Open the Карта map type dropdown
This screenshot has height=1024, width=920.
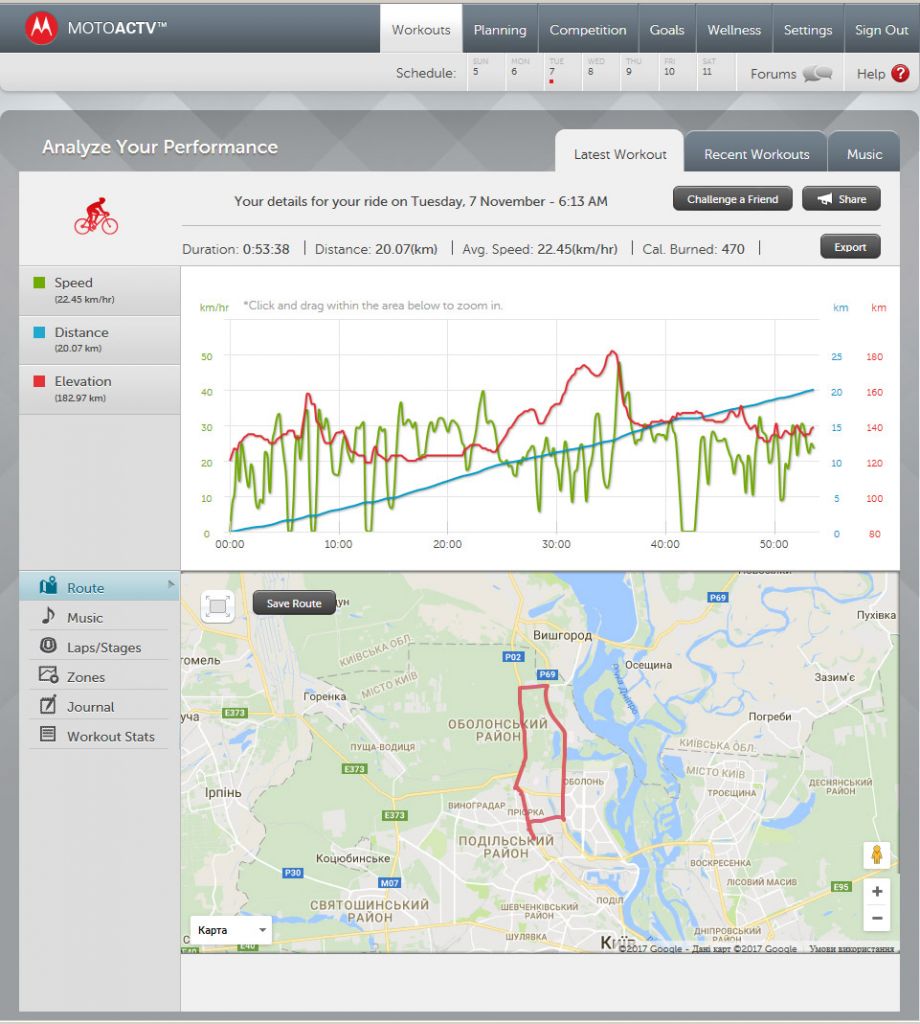231,930
